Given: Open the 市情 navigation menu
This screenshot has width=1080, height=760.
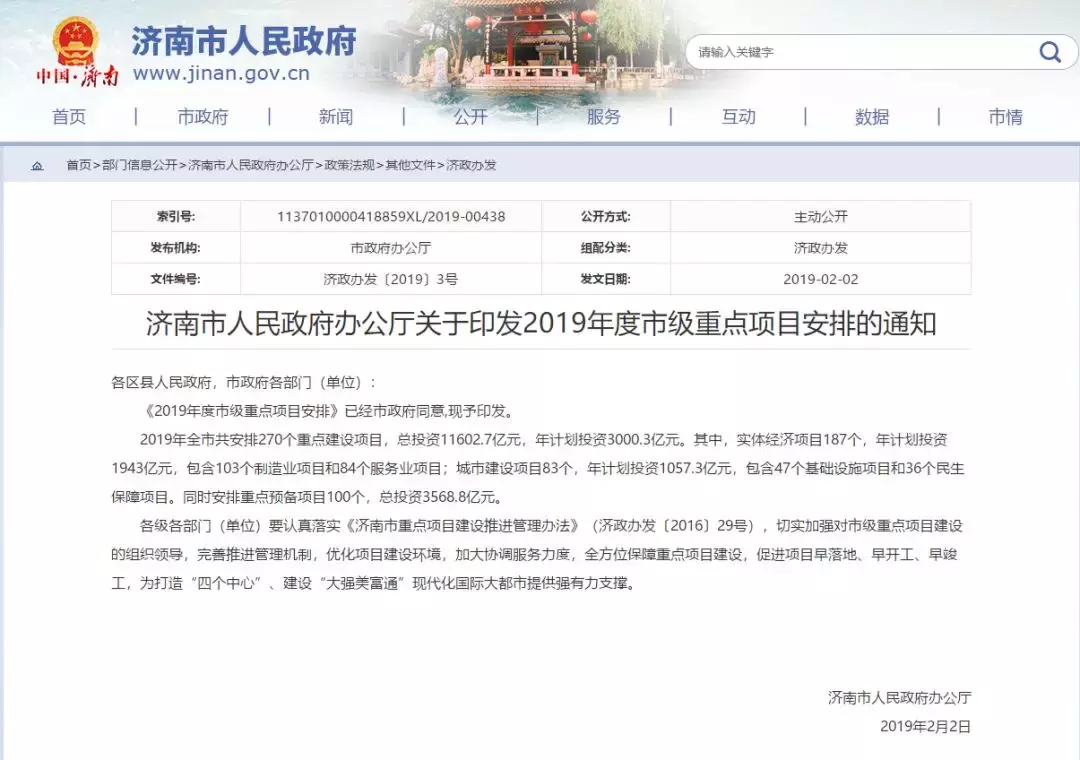Looking at the screenshot, I should 1006,117.
